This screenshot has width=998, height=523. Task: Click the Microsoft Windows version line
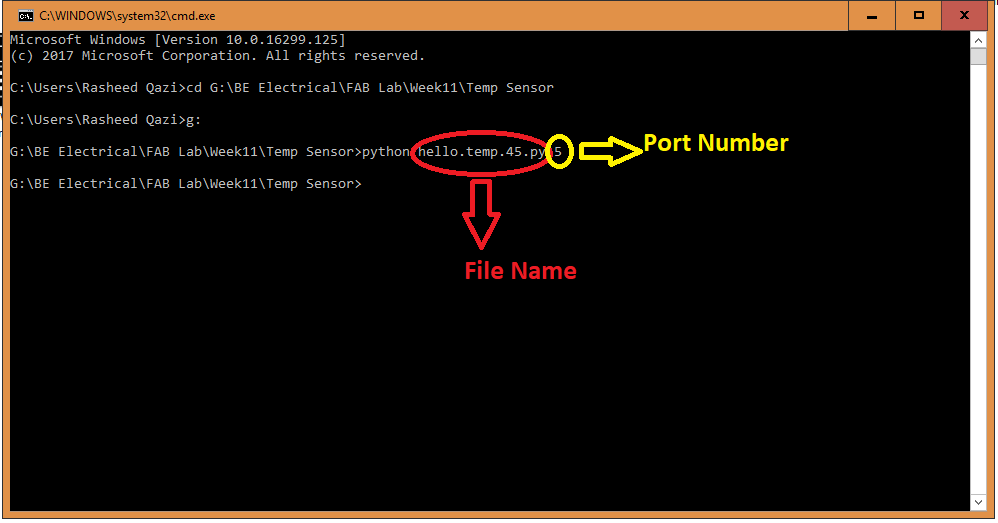coord(177,40)
